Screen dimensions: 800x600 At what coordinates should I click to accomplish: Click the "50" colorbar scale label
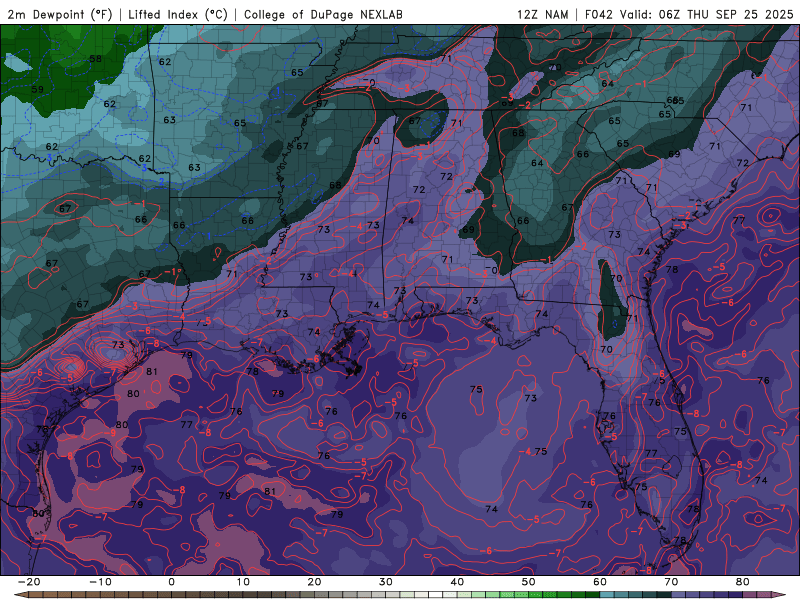point(529,582)
